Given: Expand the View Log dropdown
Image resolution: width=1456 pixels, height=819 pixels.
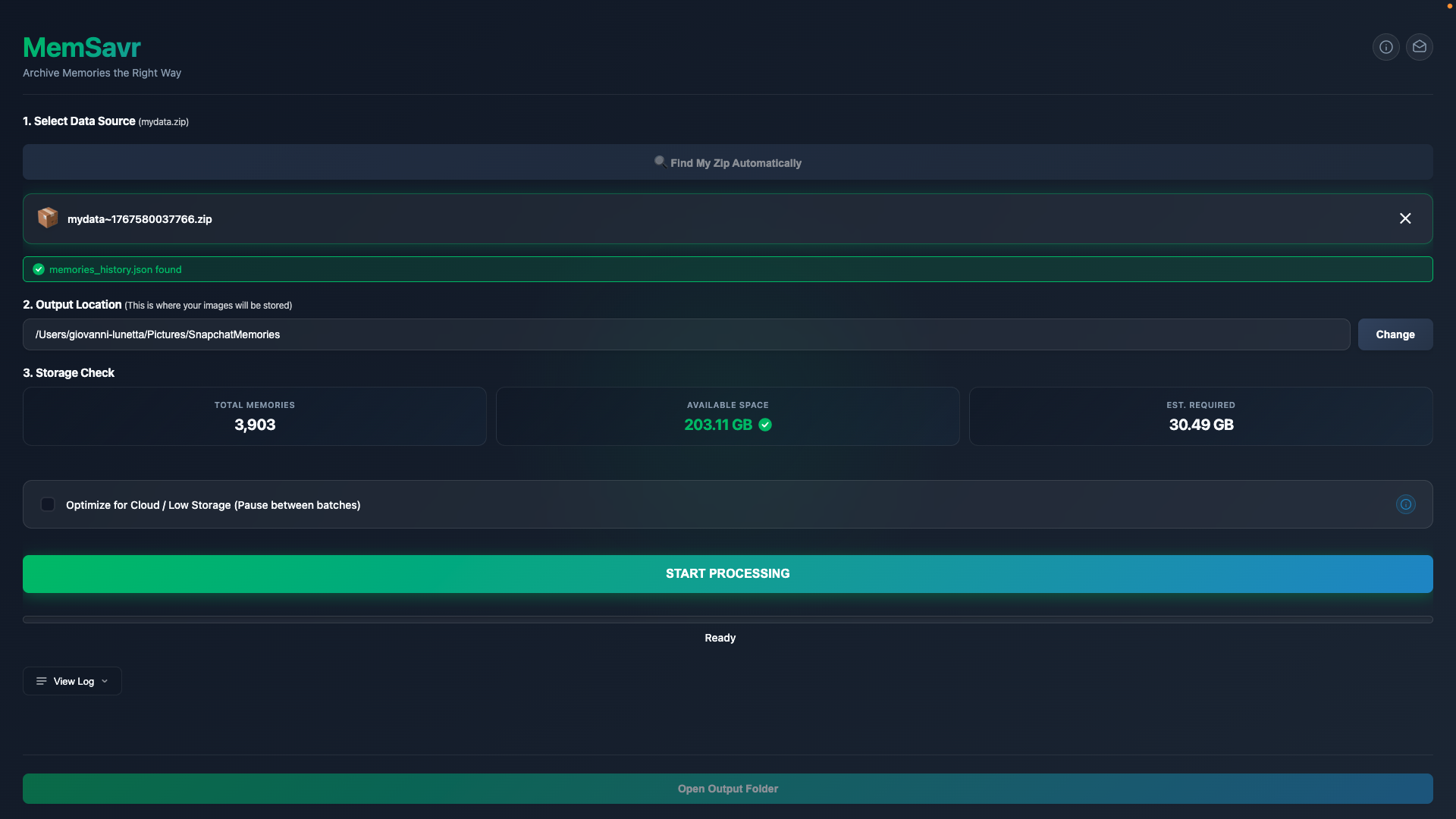Looking at the screenshot, I should pyautogui.click(x=105, y=680).
